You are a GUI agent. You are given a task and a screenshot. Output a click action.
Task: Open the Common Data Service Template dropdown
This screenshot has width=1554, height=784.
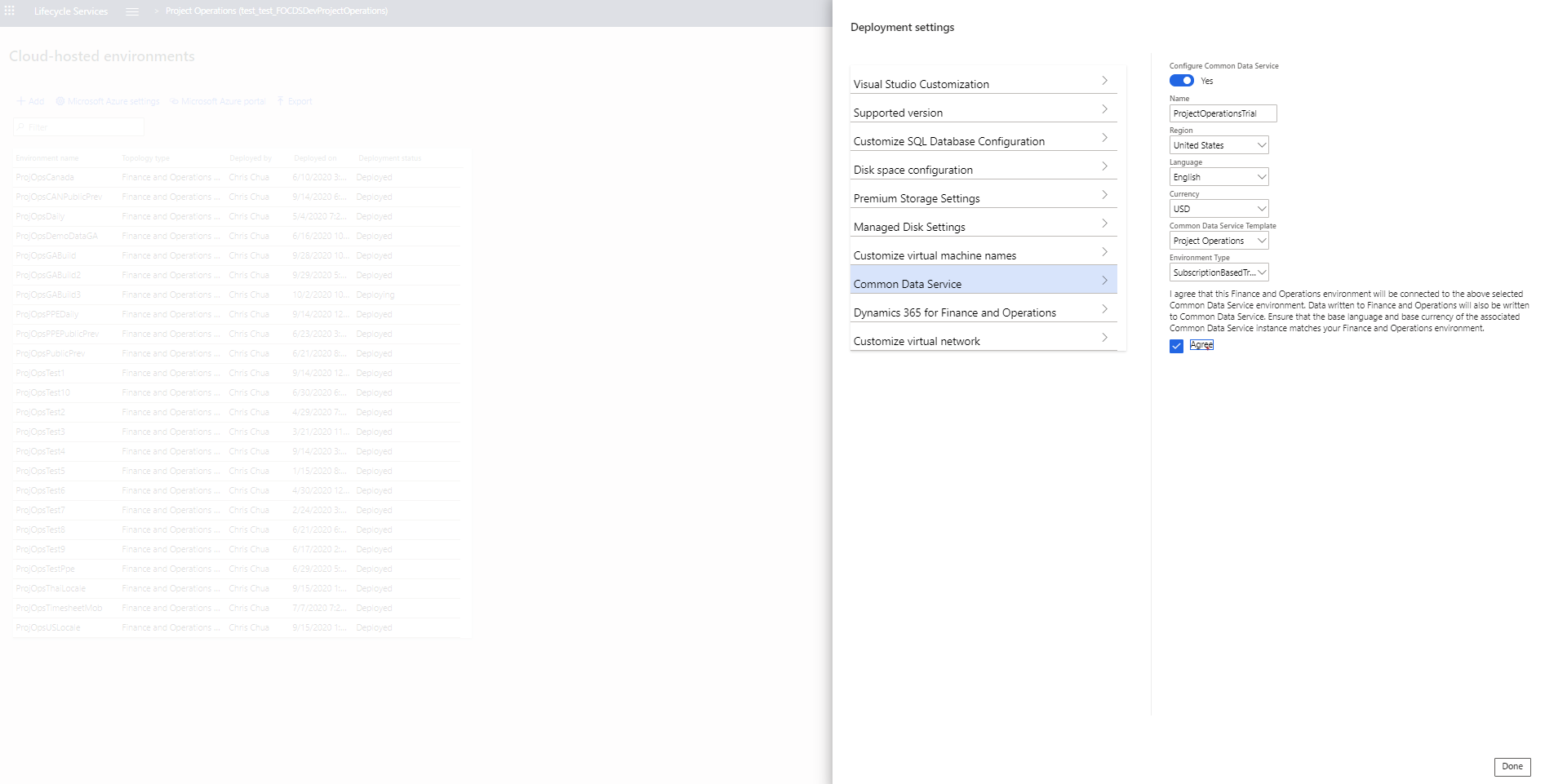(1219, 241)
